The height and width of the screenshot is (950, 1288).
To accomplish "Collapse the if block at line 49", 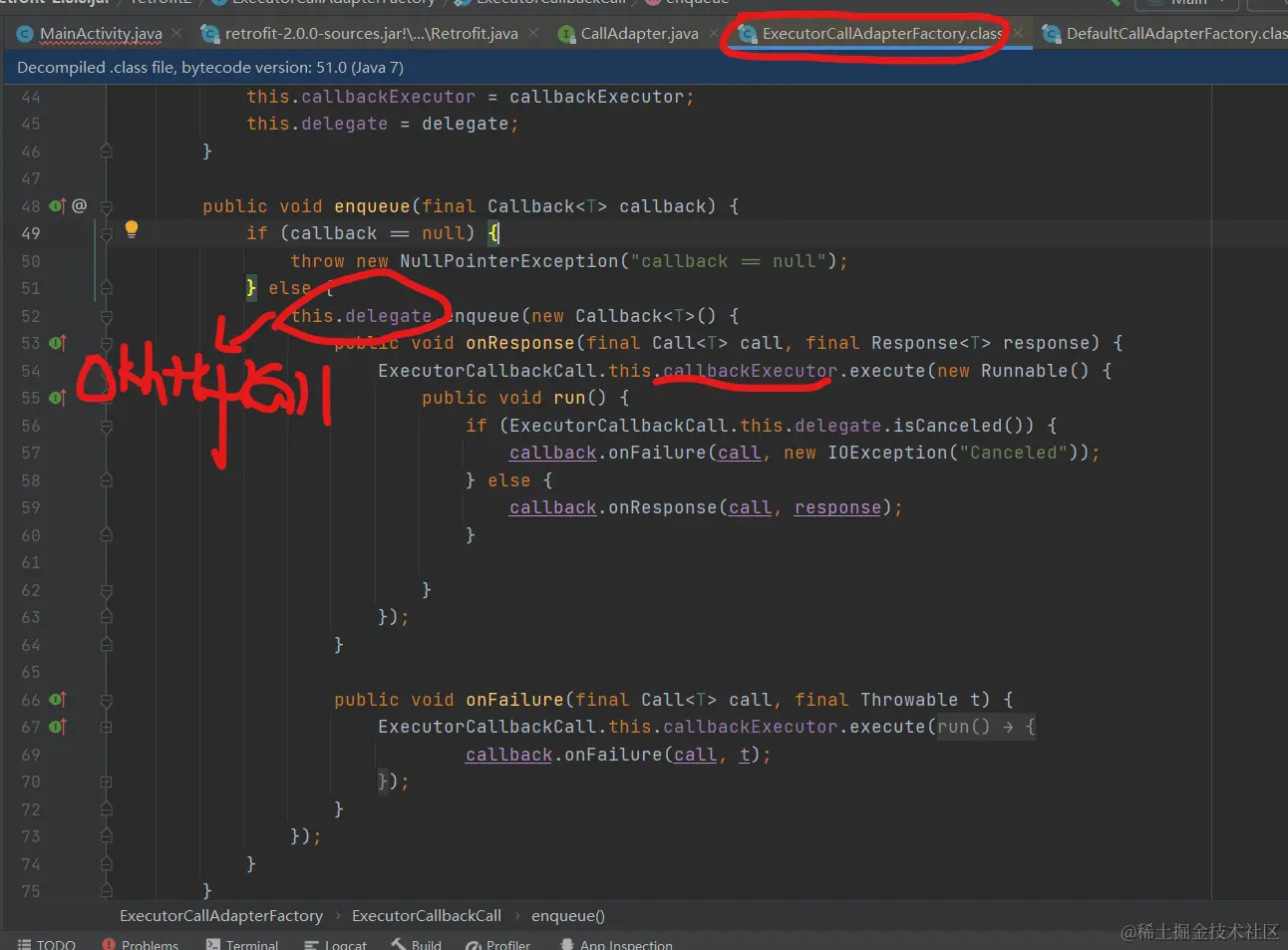I will coord(106,233).
